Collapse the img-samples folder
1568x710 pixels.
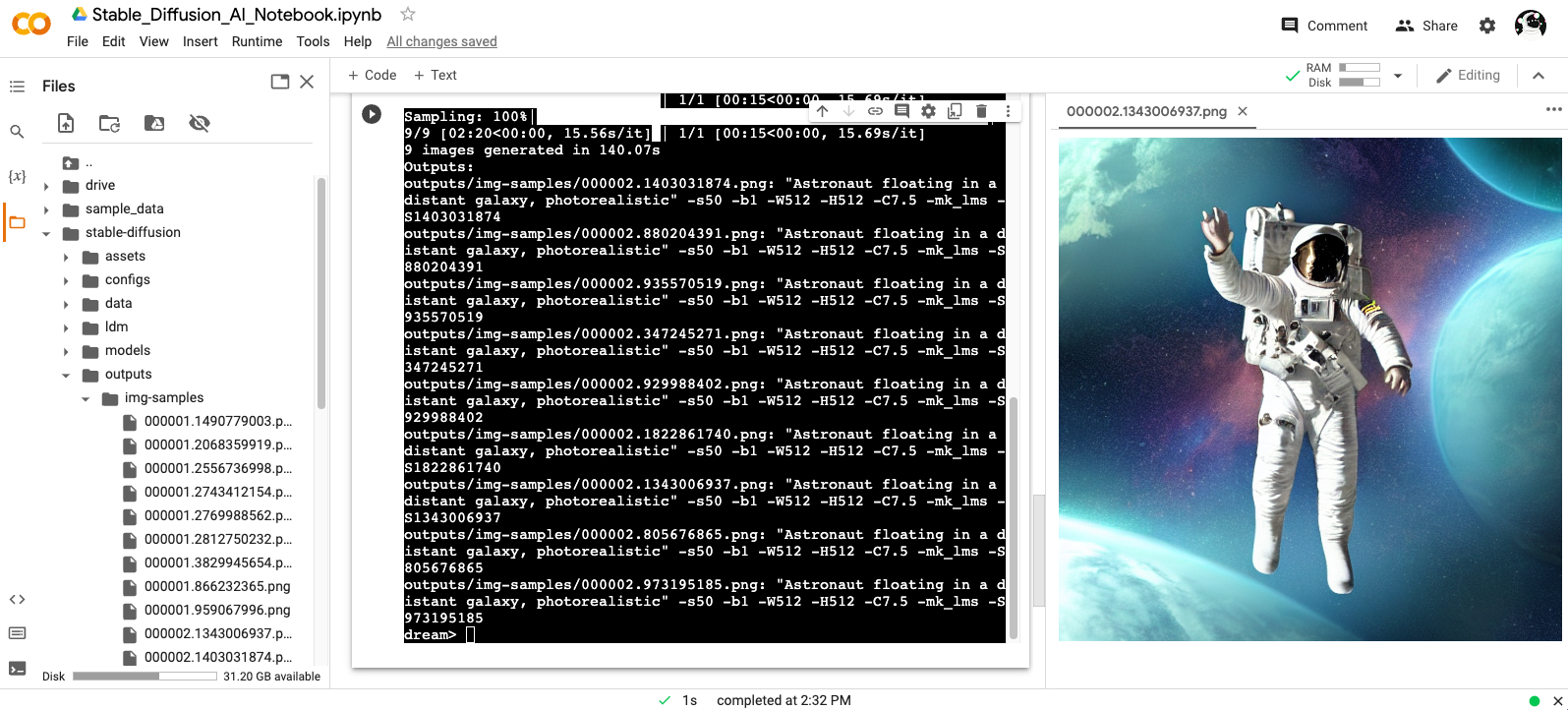click(x=86, y=398)
